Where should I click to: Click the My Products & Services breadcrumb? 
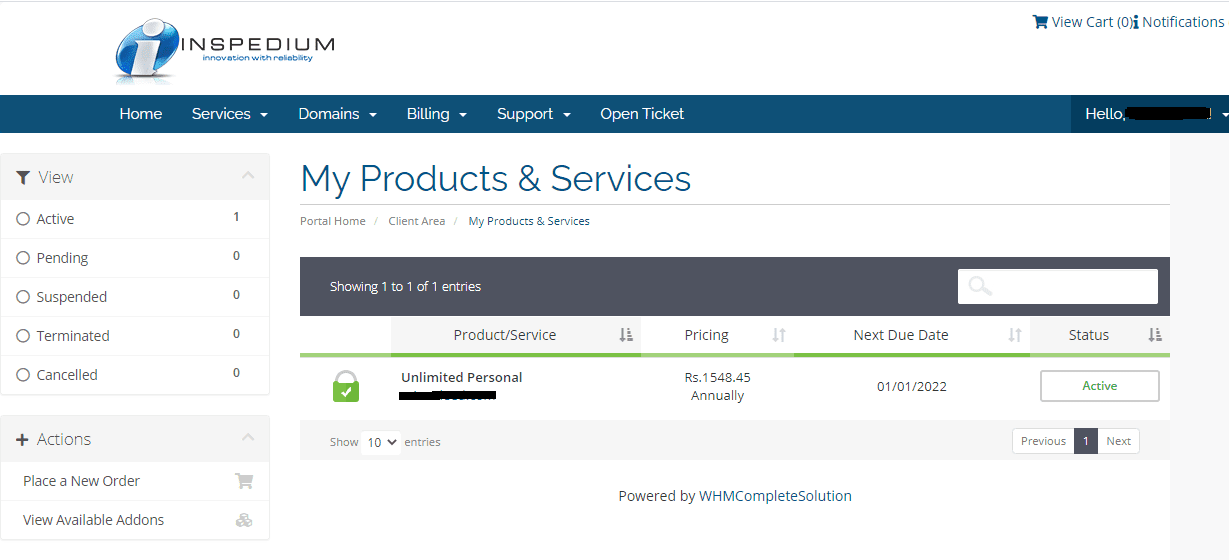click(529, 221)
